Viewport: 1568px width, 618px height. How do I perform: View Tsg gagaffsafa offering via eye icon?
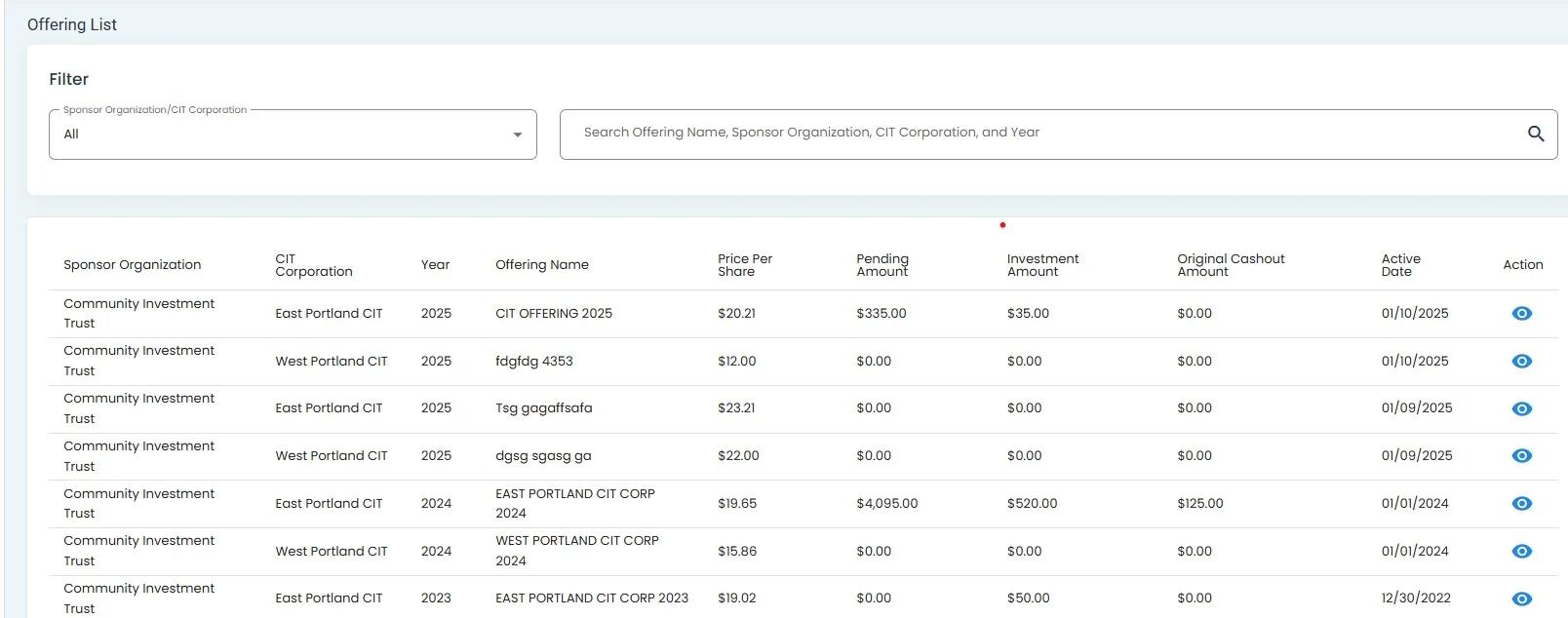(x=1521, y=409)
